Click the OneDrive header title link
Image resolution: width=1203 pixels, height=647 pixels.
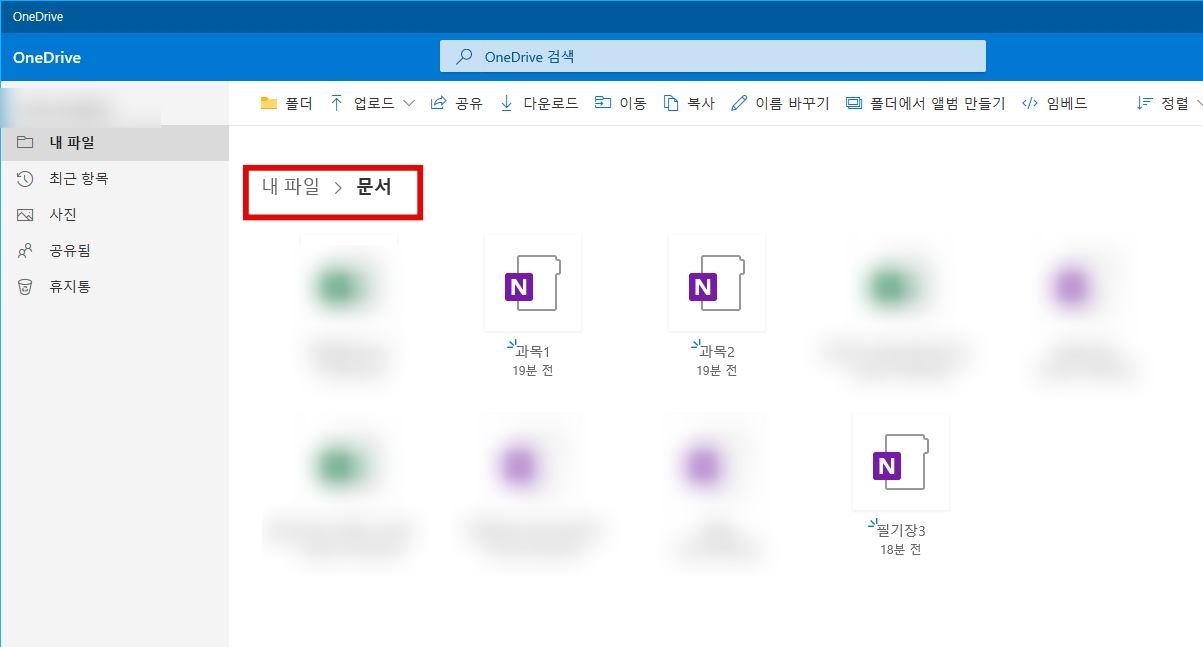click(47, 58)
